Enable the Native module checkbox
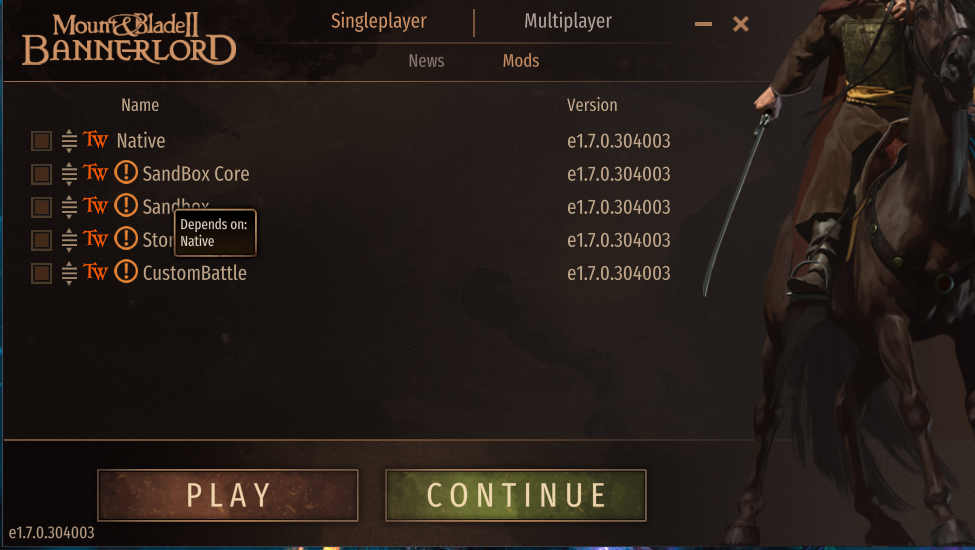The width and height of the screenshot is (975, 550). point(42,140)
